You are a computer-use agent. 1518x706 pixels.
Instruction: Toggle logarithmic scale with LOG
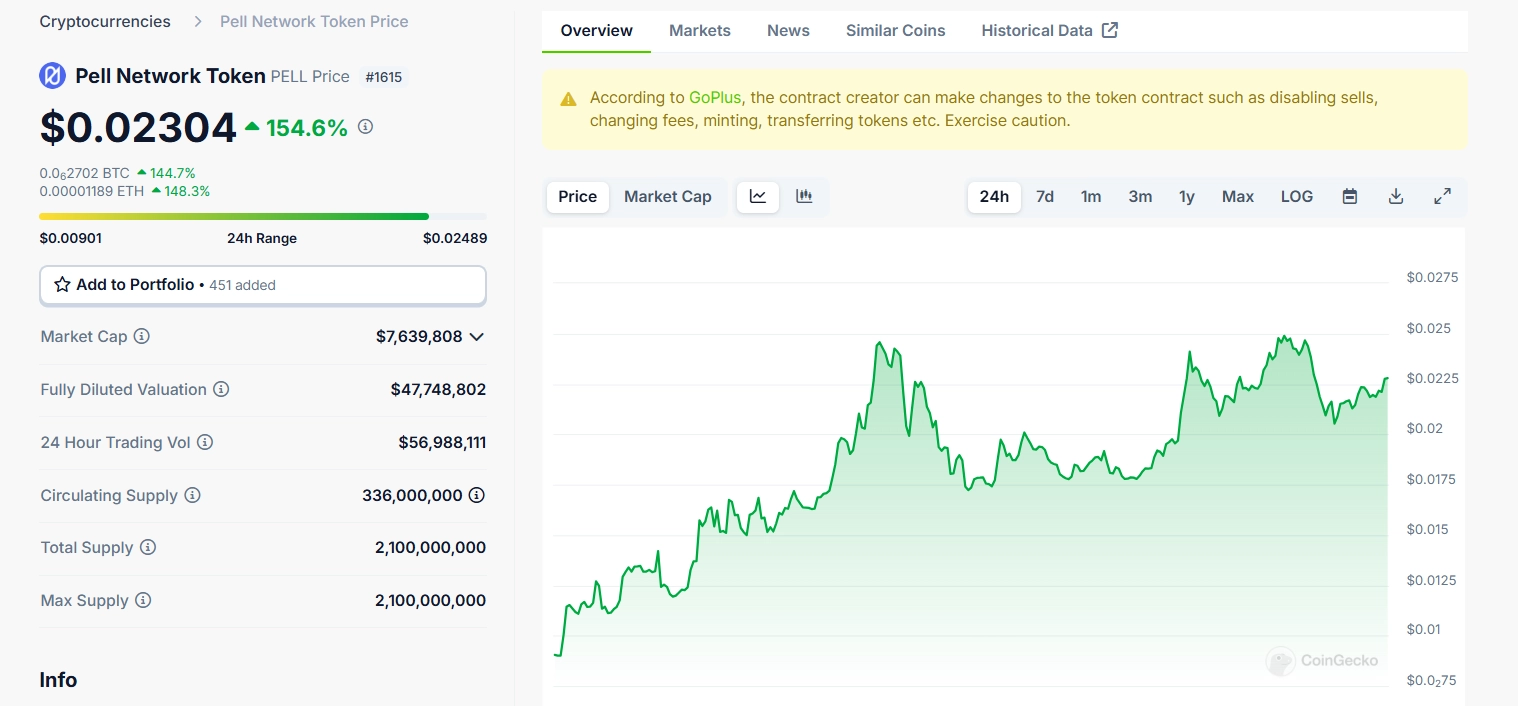pyautogui.click(x=1296, y=196)
